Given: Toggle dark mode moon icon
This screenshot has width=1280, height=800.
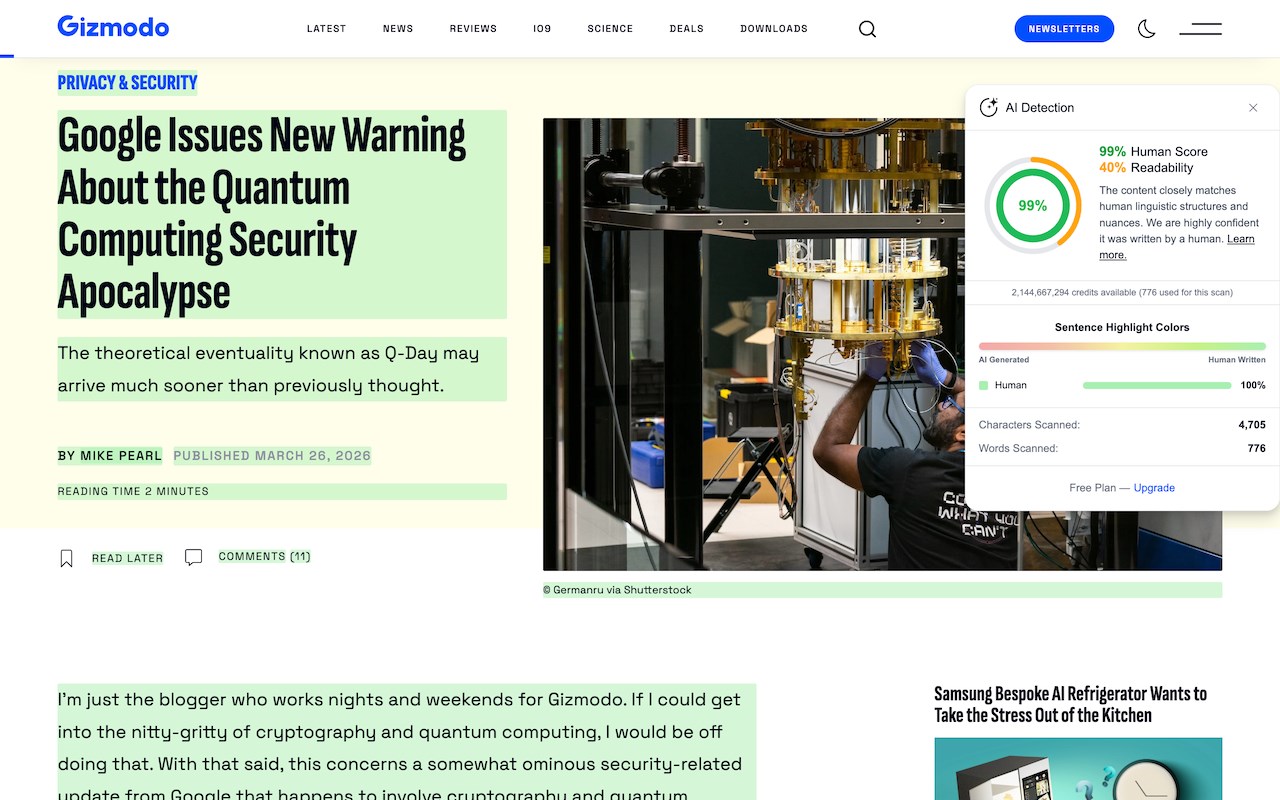Looking at the screenshot, I should click(1147, 29).
